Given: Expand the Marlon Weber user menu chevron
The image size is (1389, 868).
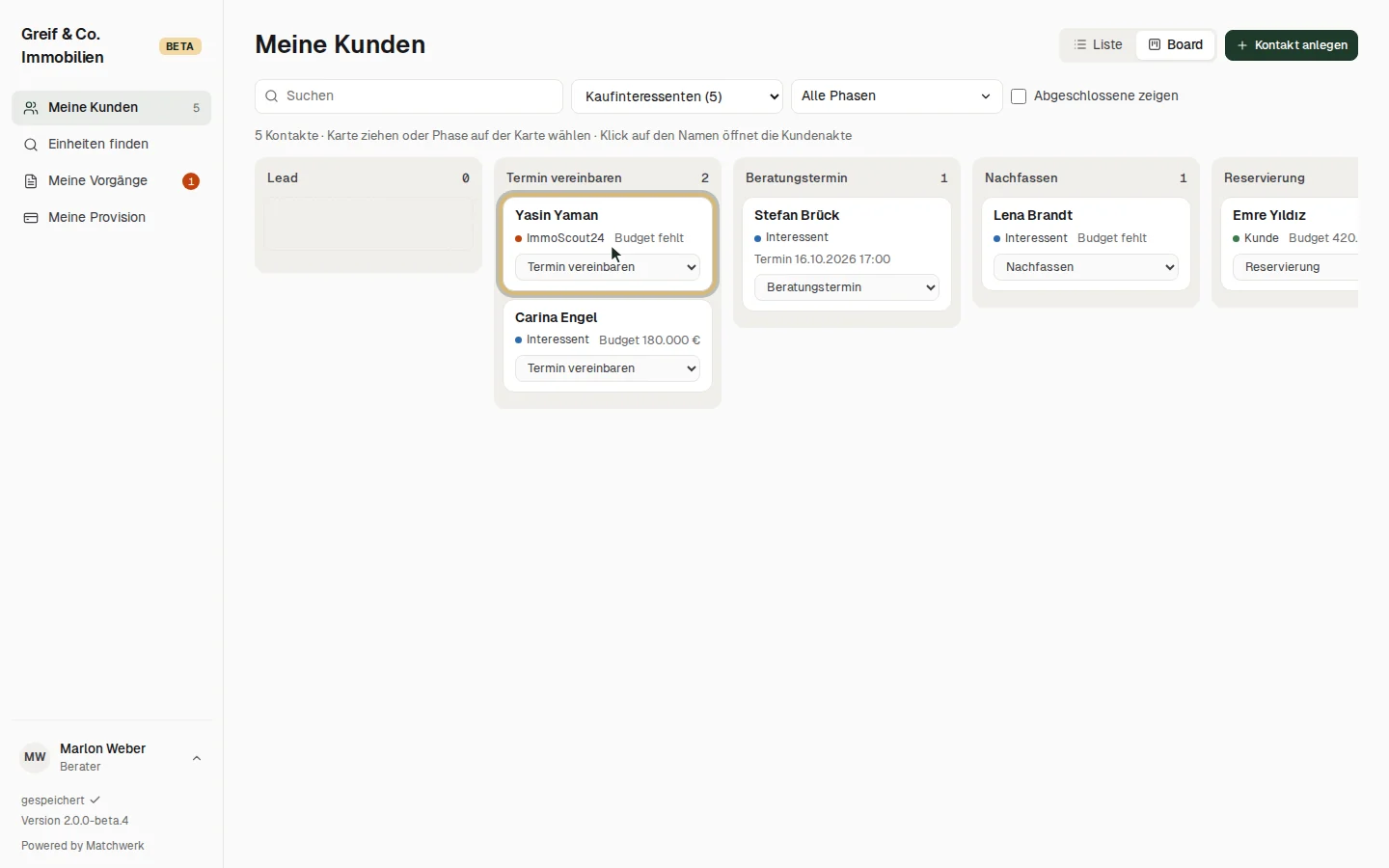Looking at the screenshot, I should tap(197, 758).
